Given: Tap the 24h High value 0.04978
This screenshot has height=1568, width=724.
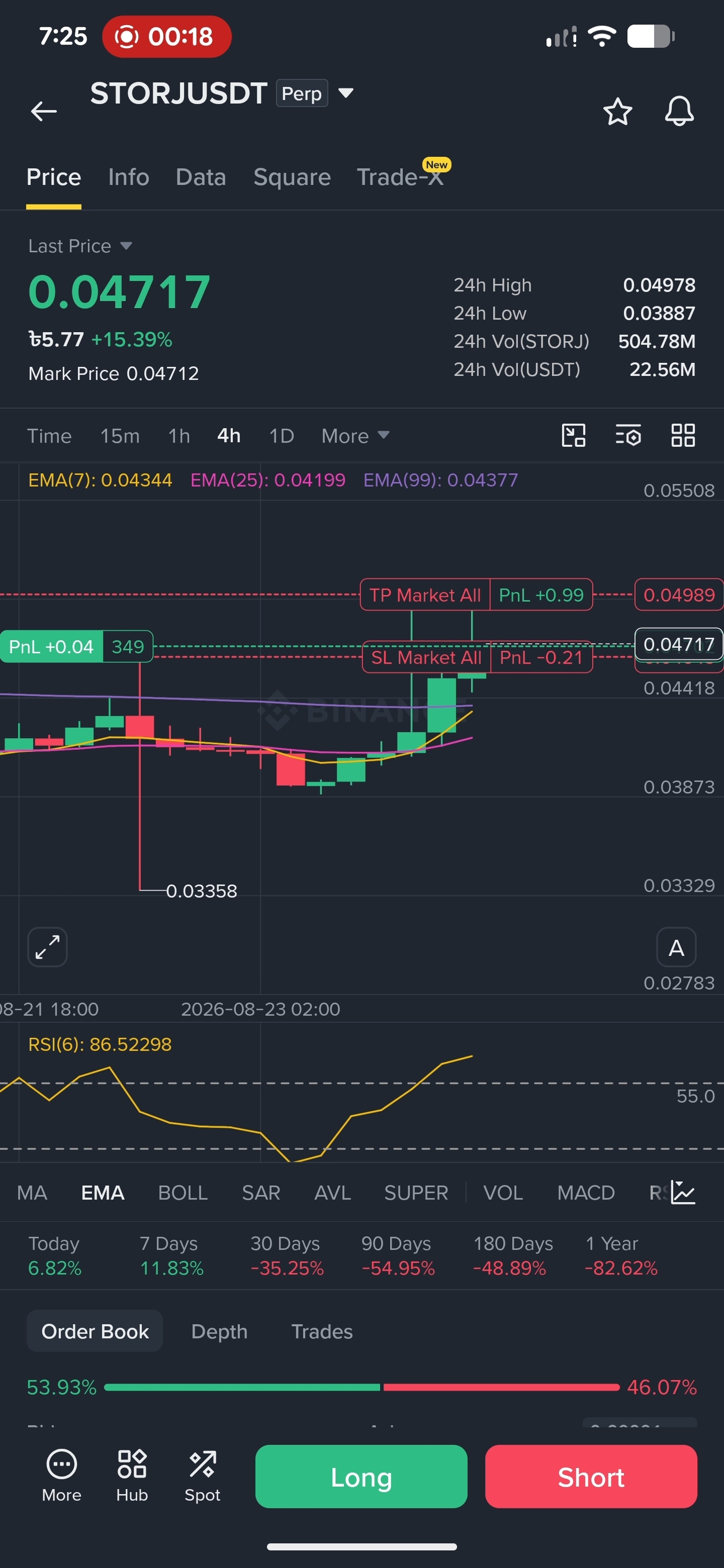Looking at the screenshot, I should tap(659, 285).
